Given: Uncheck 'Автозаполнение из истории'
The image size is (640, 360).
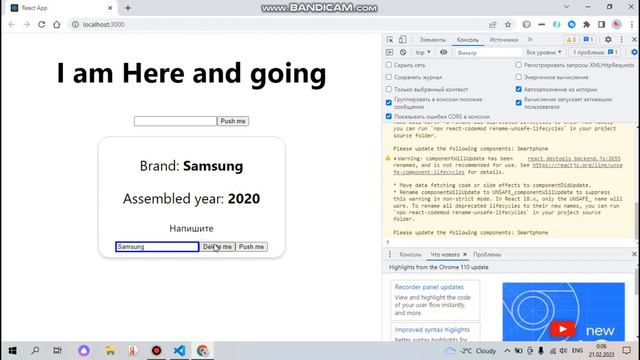Looking at the screenshot, I should click(x=518, y=89).
